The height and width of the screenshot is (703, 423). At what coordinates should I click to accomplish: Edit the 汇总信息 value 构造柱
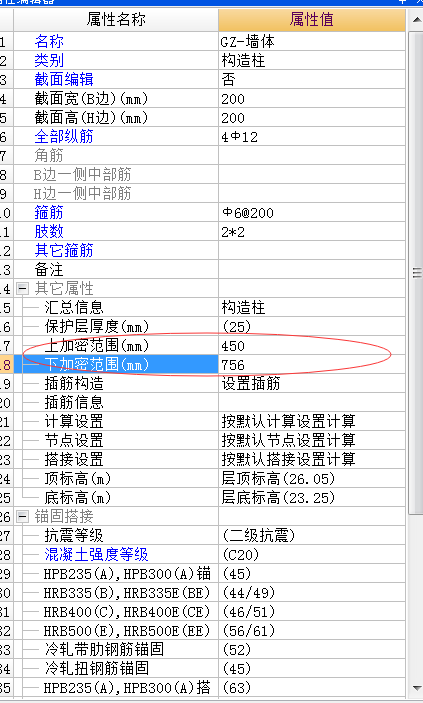pos(312,308)
